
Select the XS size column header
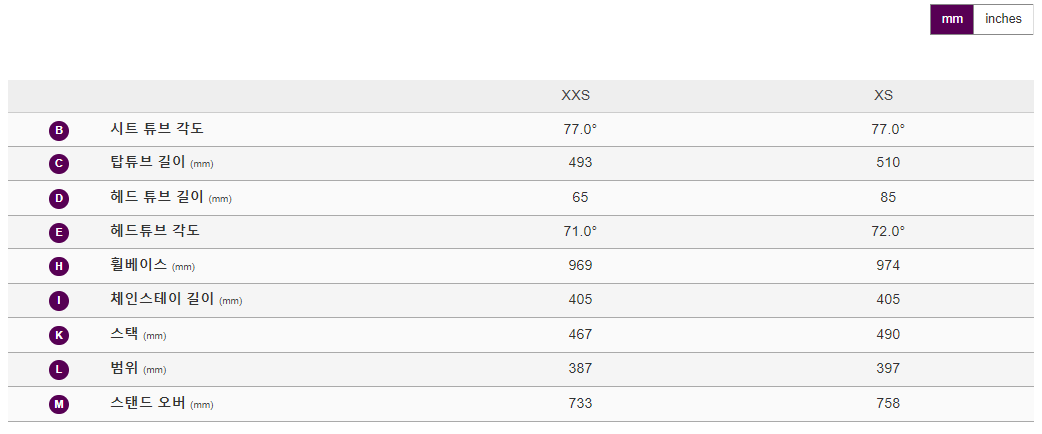[x=883, y=96]
